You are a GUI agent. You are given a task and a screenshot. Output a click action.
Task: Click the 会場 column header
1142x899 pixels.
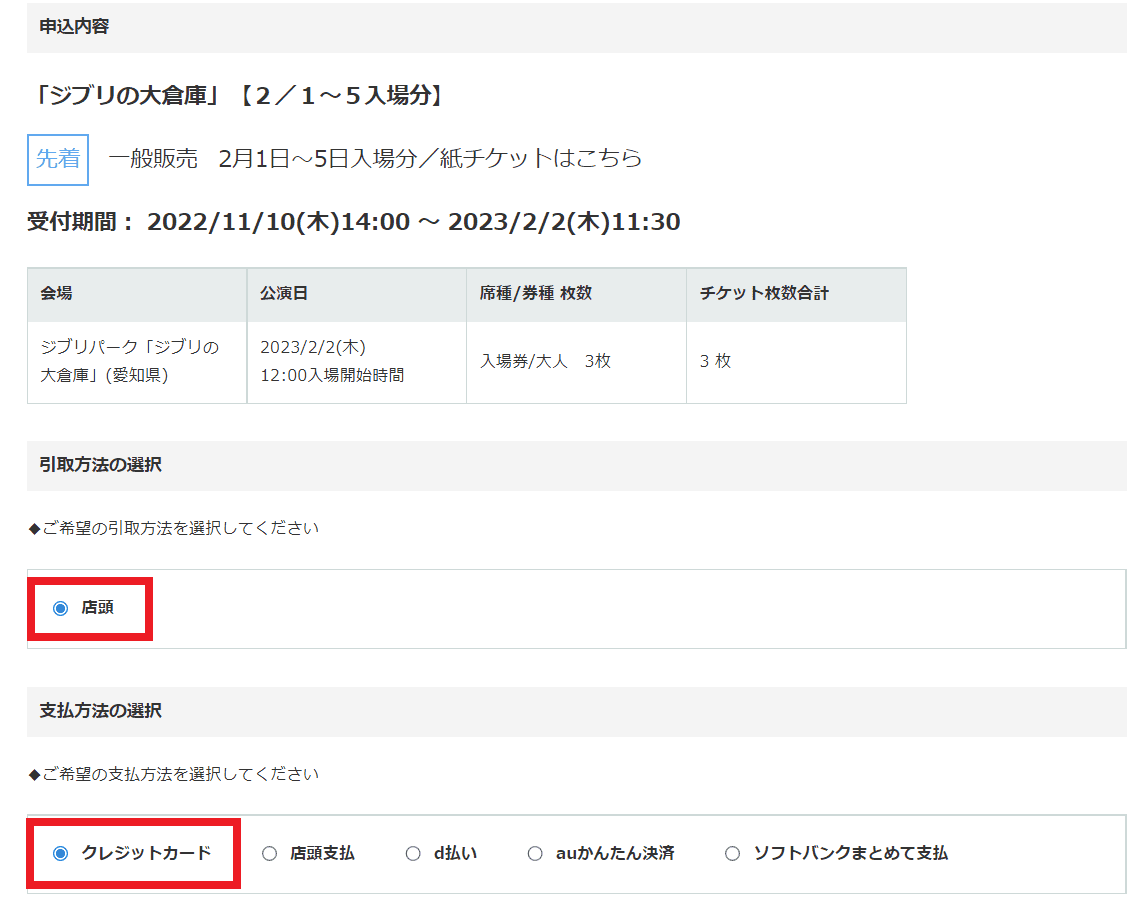point(56,294)
